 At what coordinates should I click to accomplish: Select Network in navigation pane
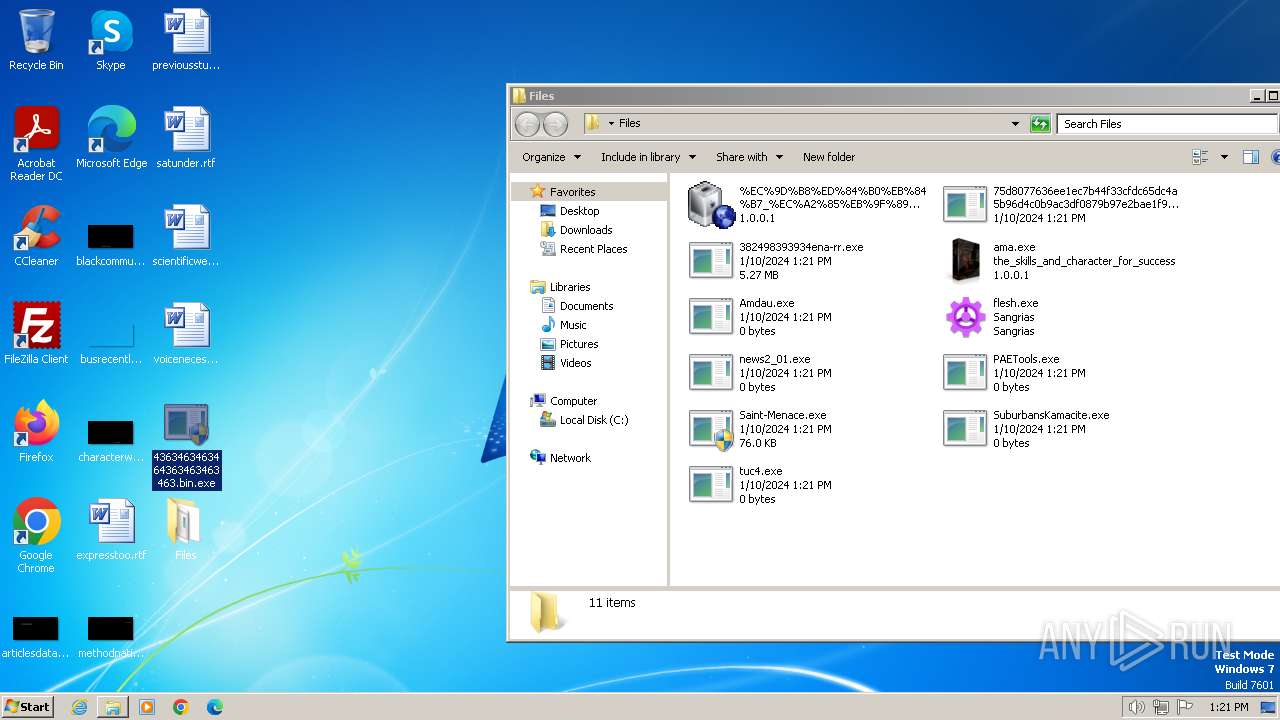point(570,458)
